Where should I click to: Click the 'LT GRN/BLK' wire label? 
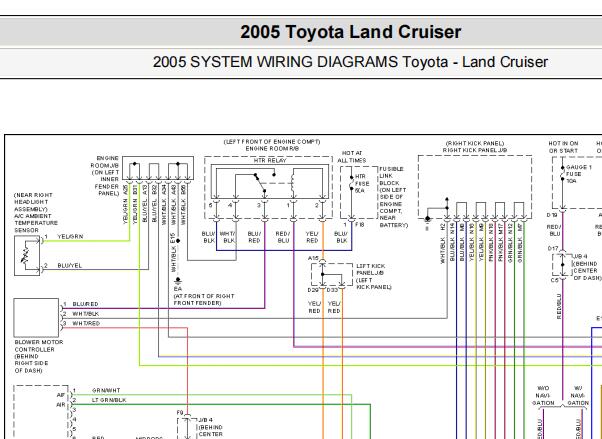(x=109, y=400)
